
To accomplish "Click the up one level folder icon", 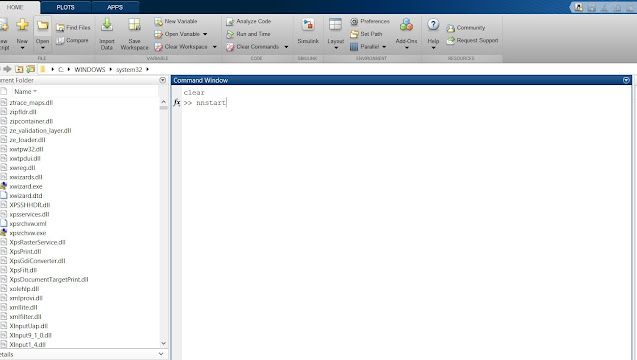I will (x=19, y=69).
